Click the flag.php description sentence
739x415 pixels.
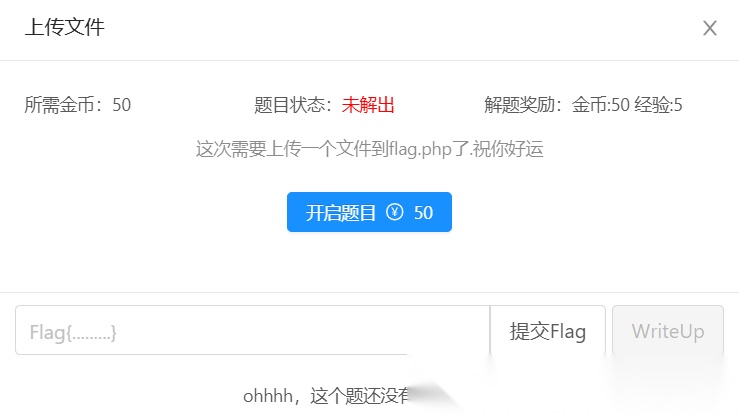click(x=370, y=149)
